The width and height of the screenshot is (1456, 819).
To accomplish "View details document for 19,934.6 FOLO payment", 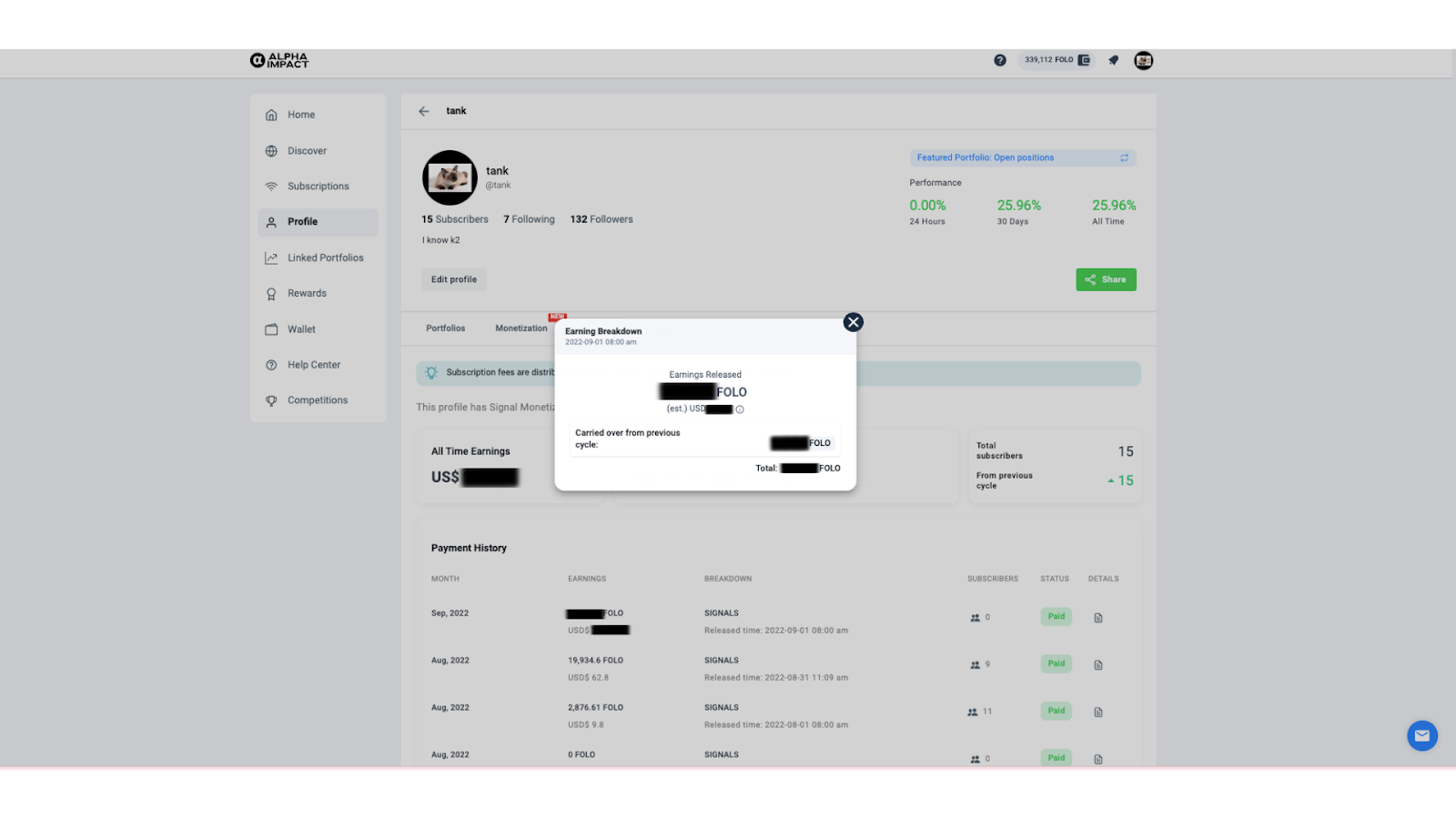I will pos(1098,665).
